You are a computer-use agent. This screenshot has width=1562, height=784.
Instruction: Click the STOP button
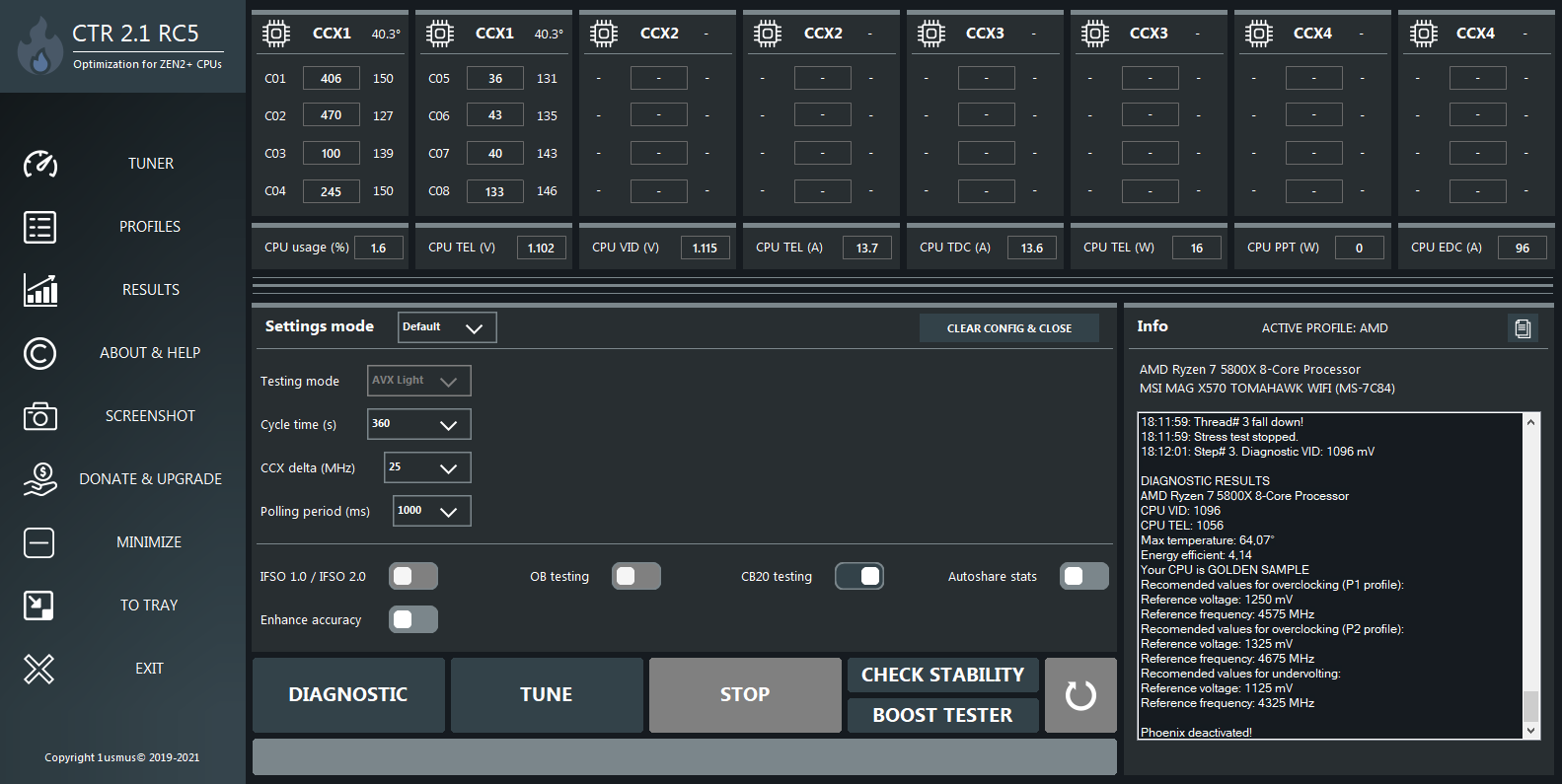pyautogui.click(x=745, y=695)
